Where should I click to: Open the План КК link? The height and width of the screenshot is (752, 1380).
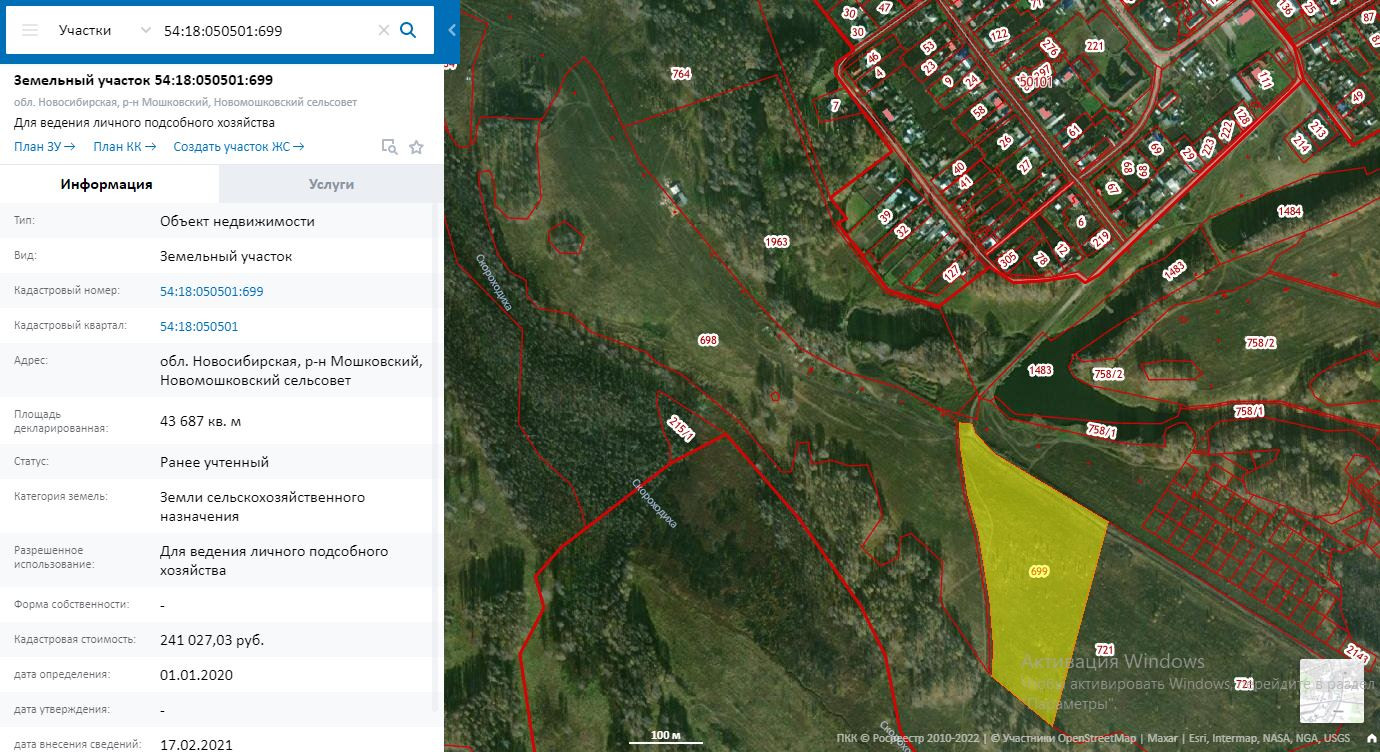(125, 147)
